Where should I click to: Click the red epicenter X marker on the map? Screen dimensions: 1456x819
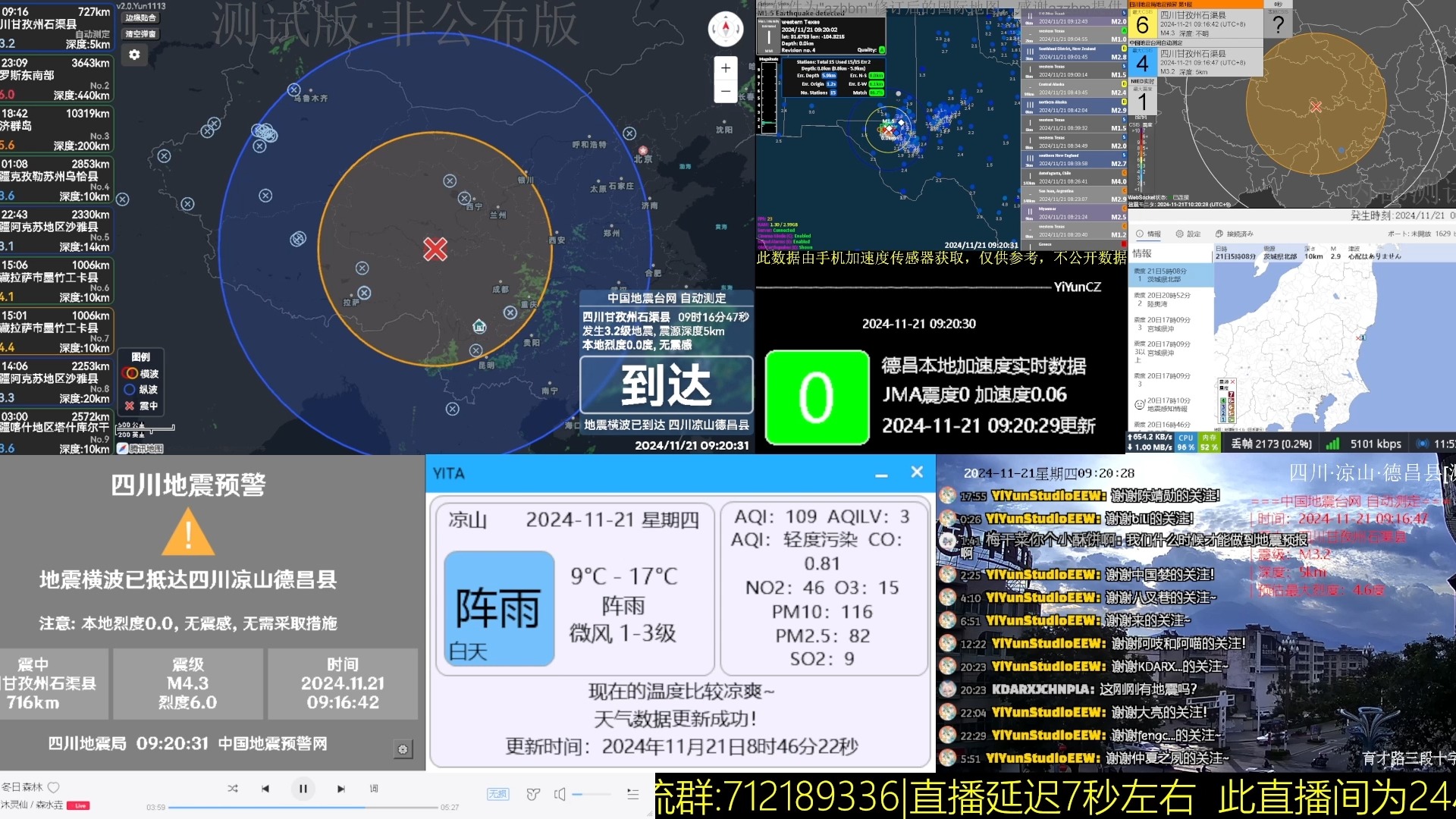pos(435,249)
